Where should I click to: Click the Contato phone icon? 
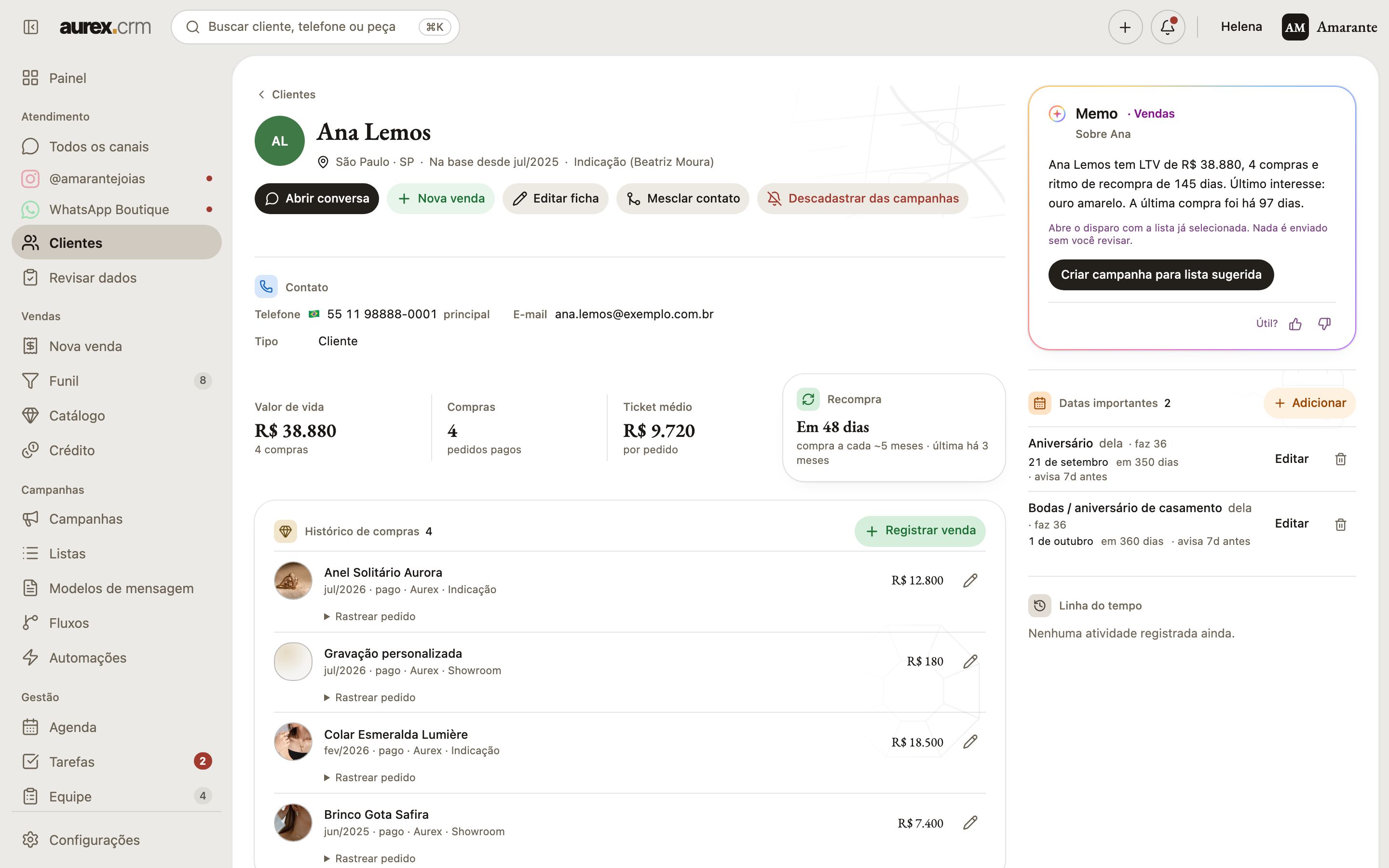[266, 286]
